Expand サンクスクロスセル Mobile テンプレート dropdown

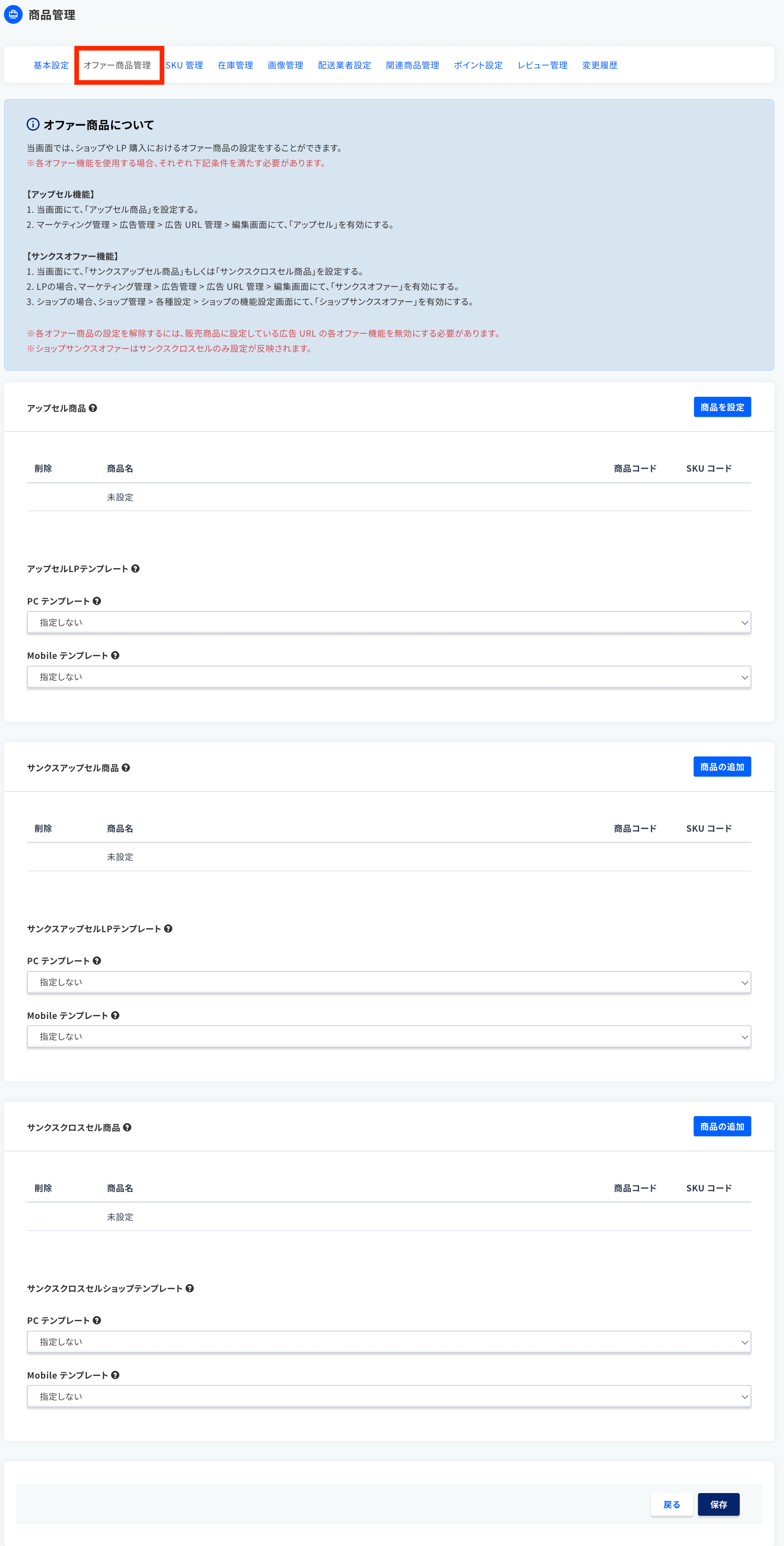pyautogui.click(x=389, y=1397)
